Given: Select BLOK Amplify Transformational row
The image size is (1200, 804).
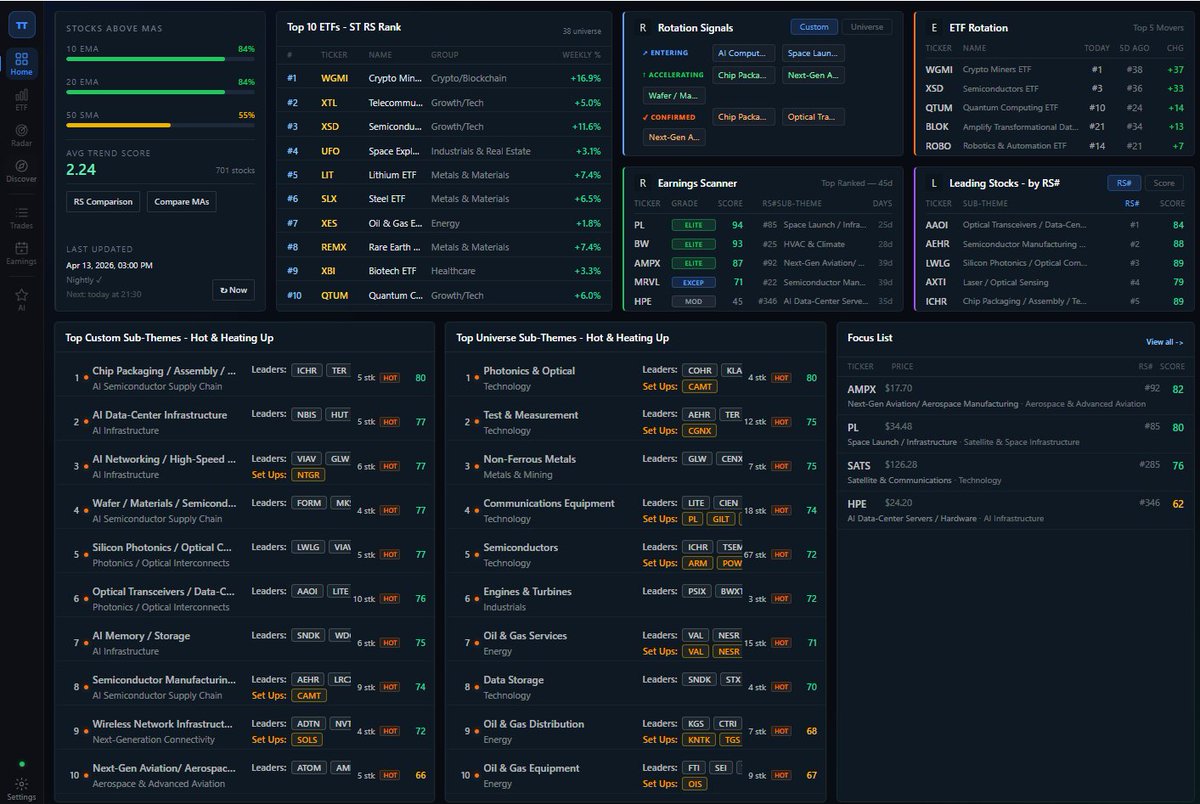Looking at the screenshot, I should [1054, 127].
